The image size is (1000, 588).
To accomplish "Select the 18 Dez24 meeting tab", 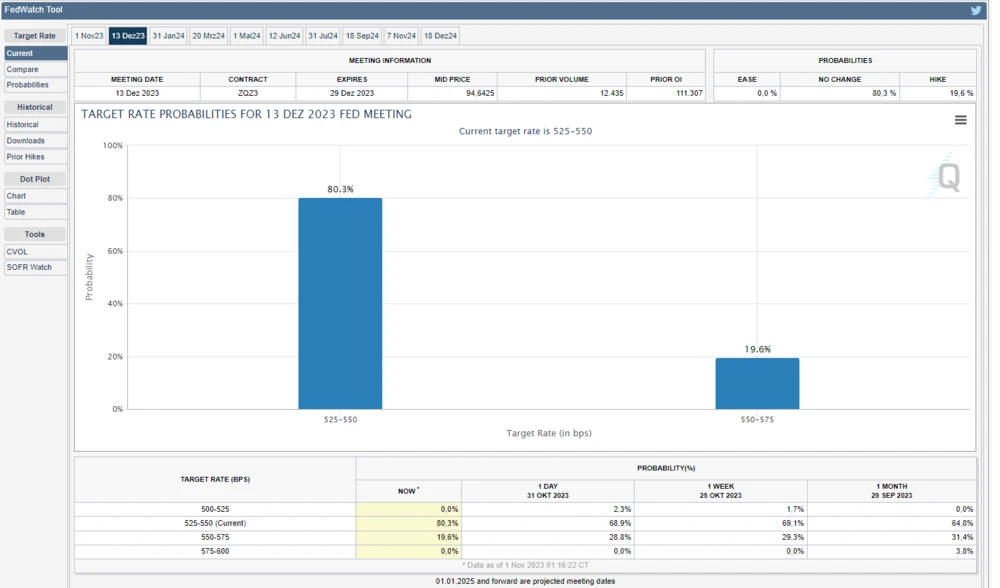I will pos(440,36).
